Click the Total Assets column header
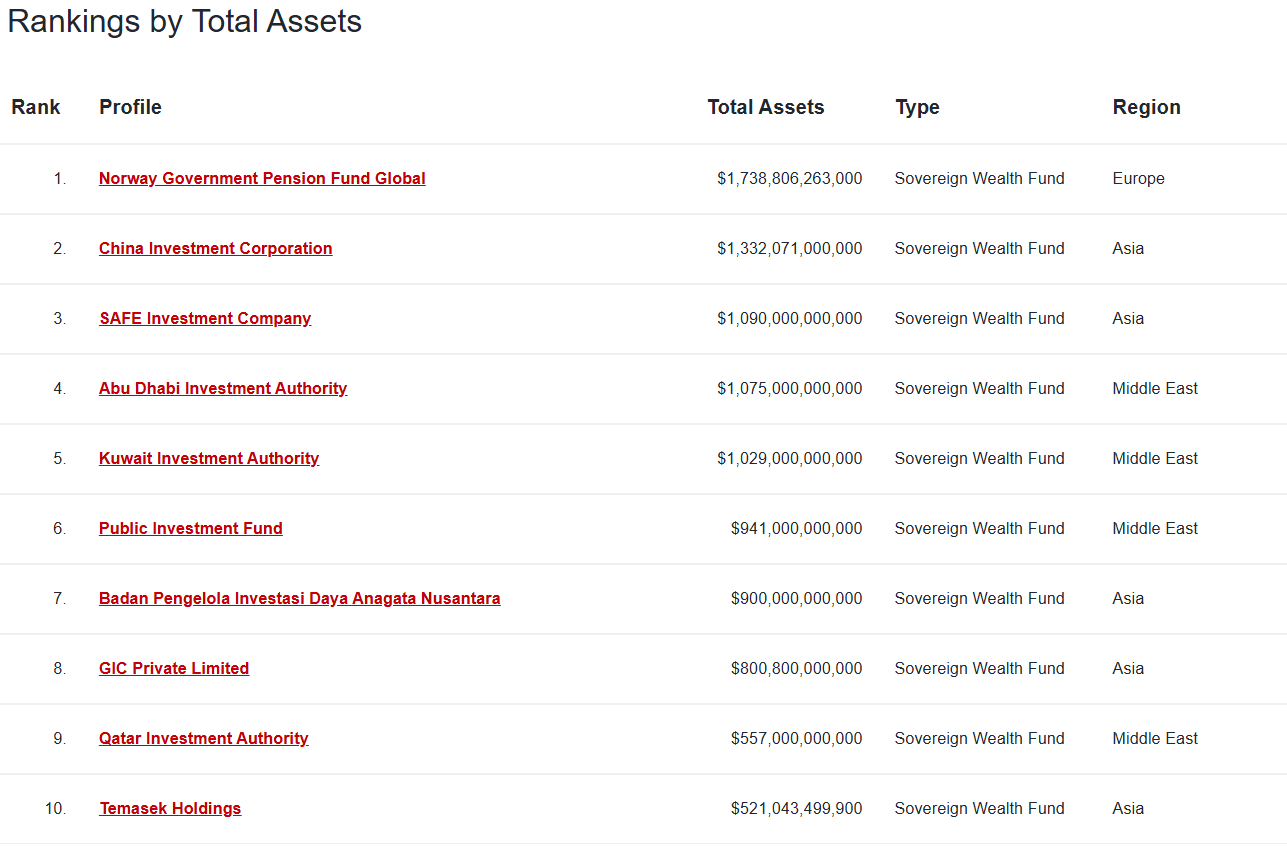Image resolution: width=1287 pixels, height=847 pixels. point(766,107)
